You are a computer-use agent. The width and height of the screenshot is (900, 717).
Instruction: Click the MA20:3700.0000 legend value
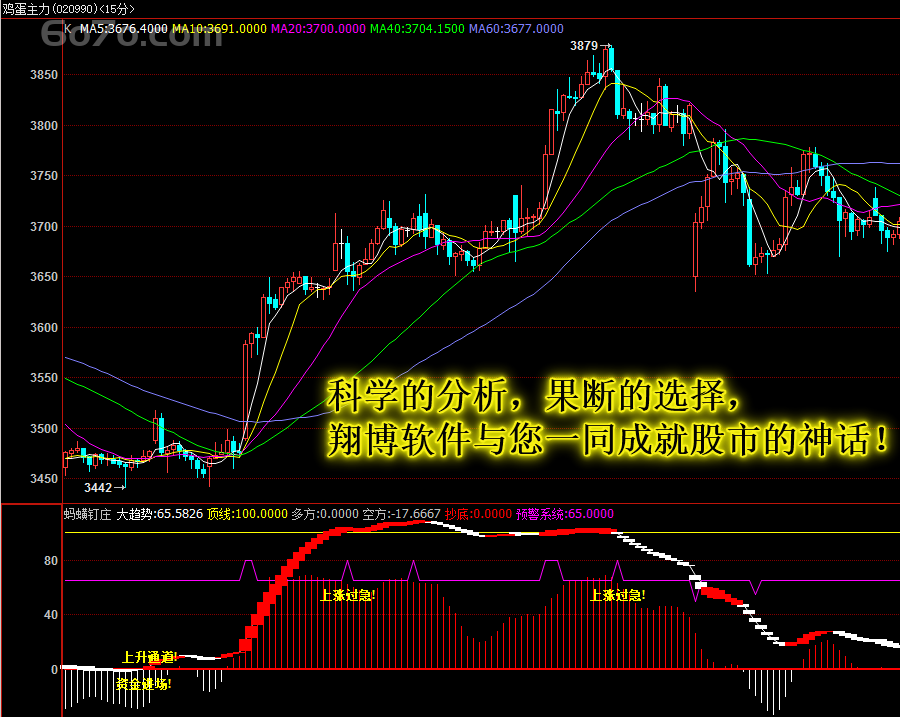pos(318,29)
